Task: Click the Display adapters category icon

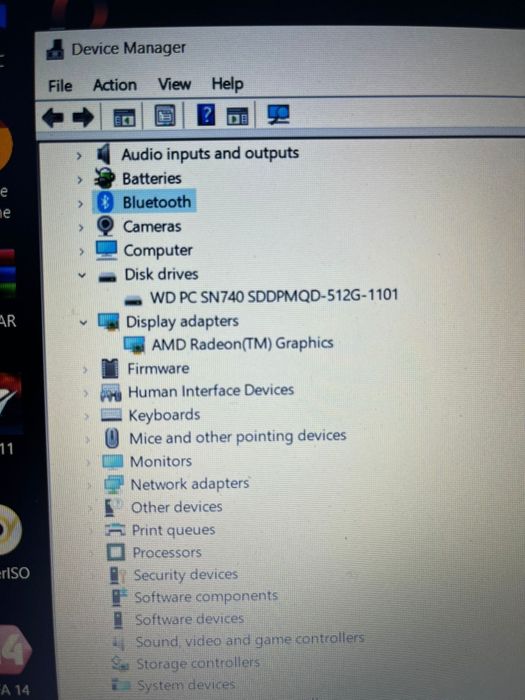Action: (x=109, y=321)
